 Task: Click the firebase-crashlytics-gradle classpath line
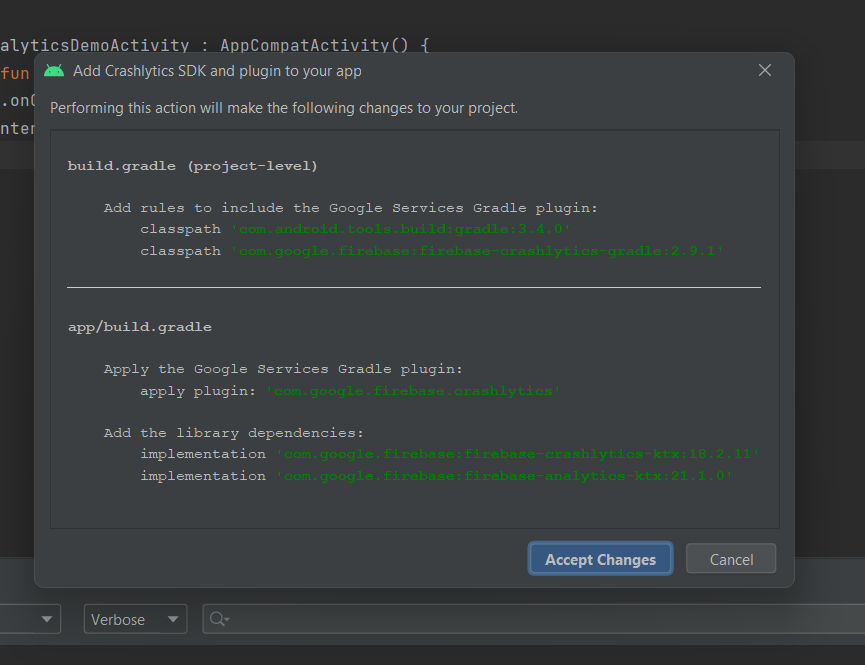(432, 251)
